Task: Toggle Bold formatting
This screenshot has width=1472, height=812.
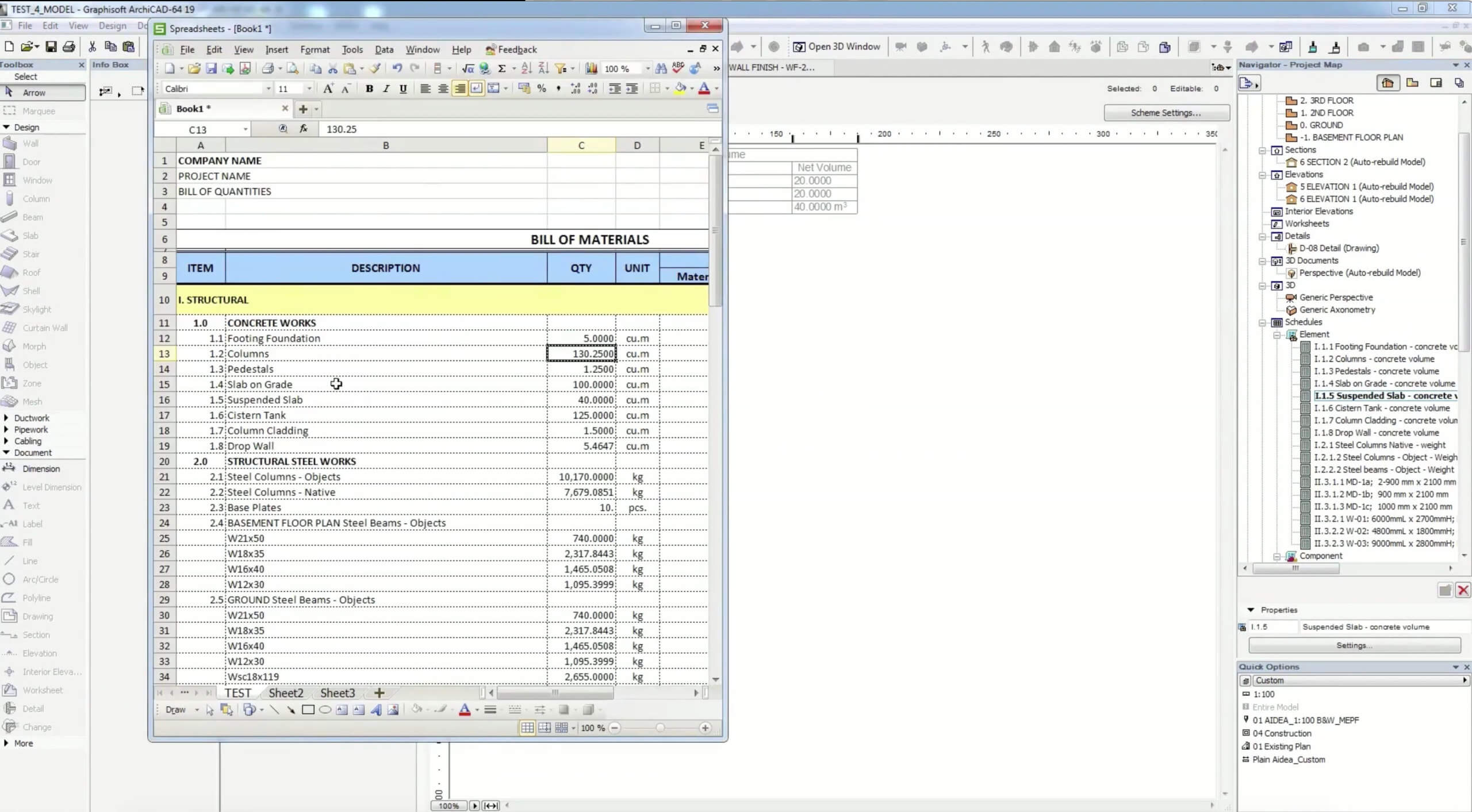Action: click(369, 88)
